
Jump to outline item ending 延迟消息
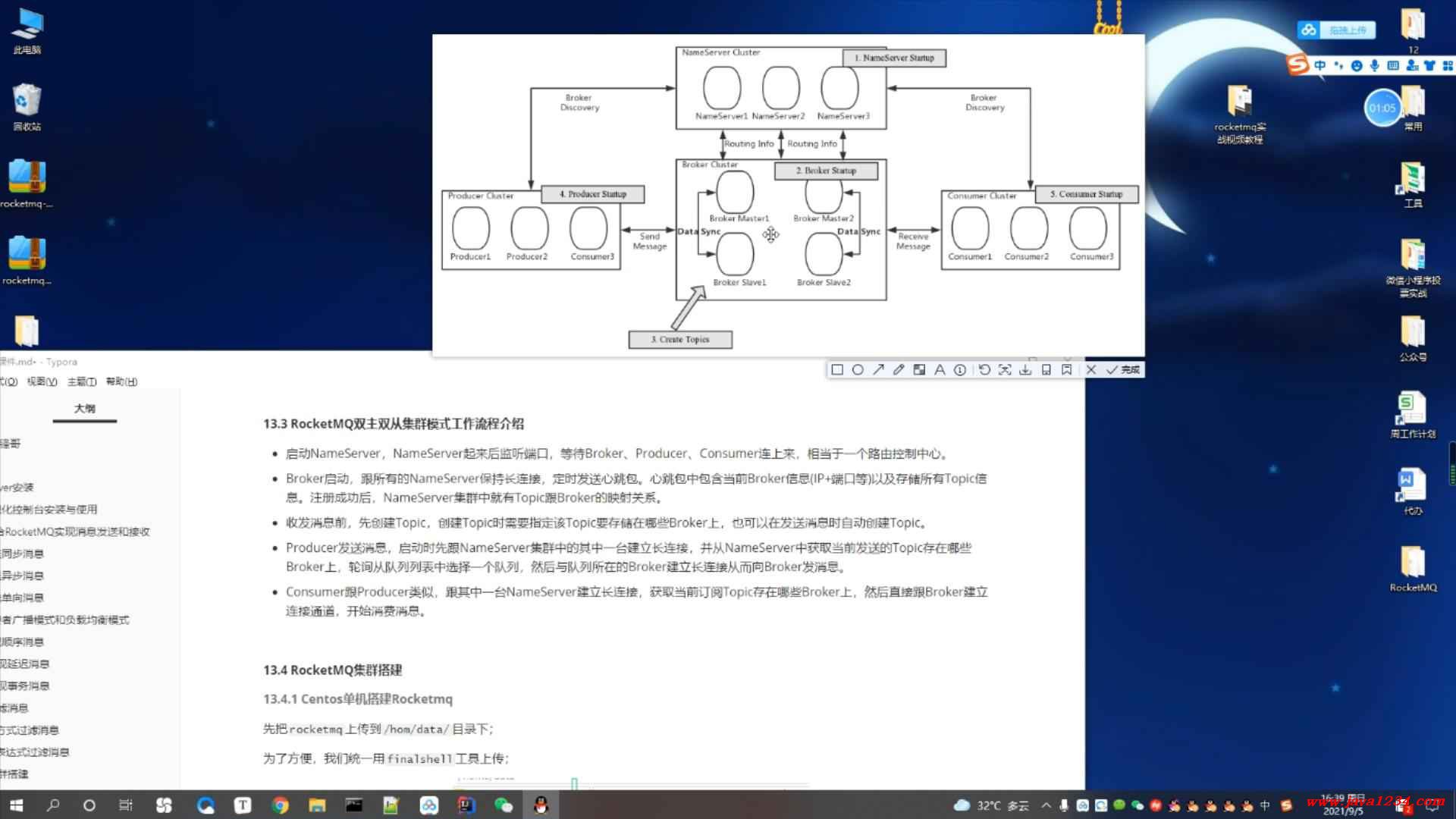pyautogui.click(x=24, y=664)
